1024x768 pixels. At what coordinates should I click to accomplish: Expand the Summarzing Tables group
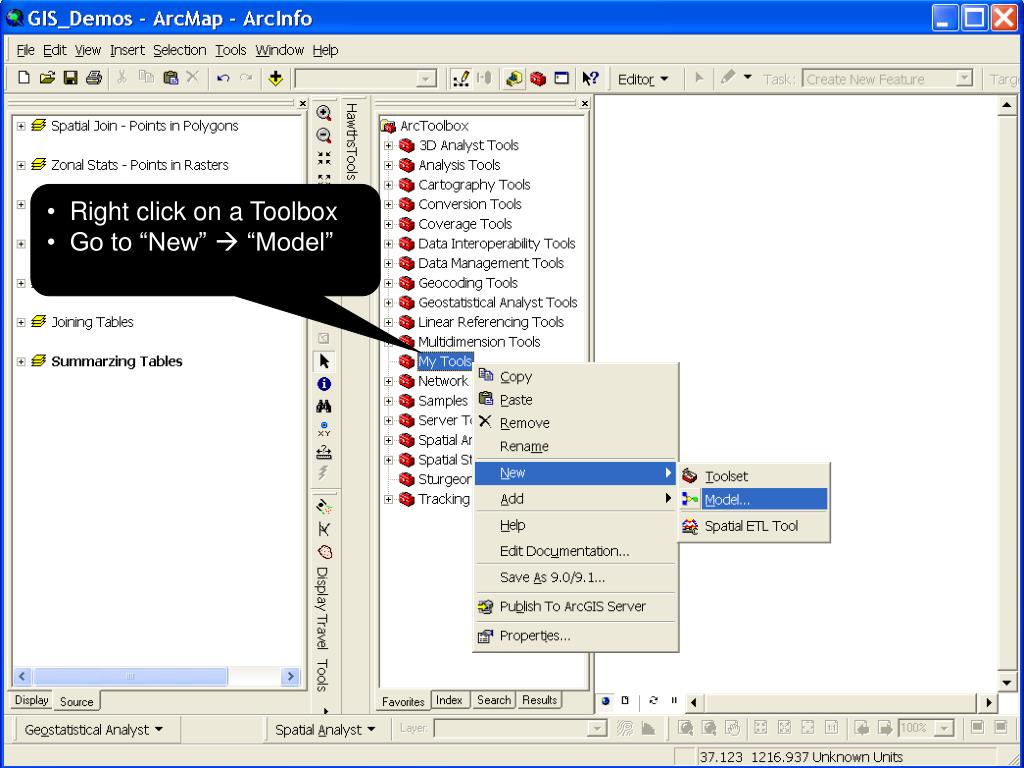(21, 361)
